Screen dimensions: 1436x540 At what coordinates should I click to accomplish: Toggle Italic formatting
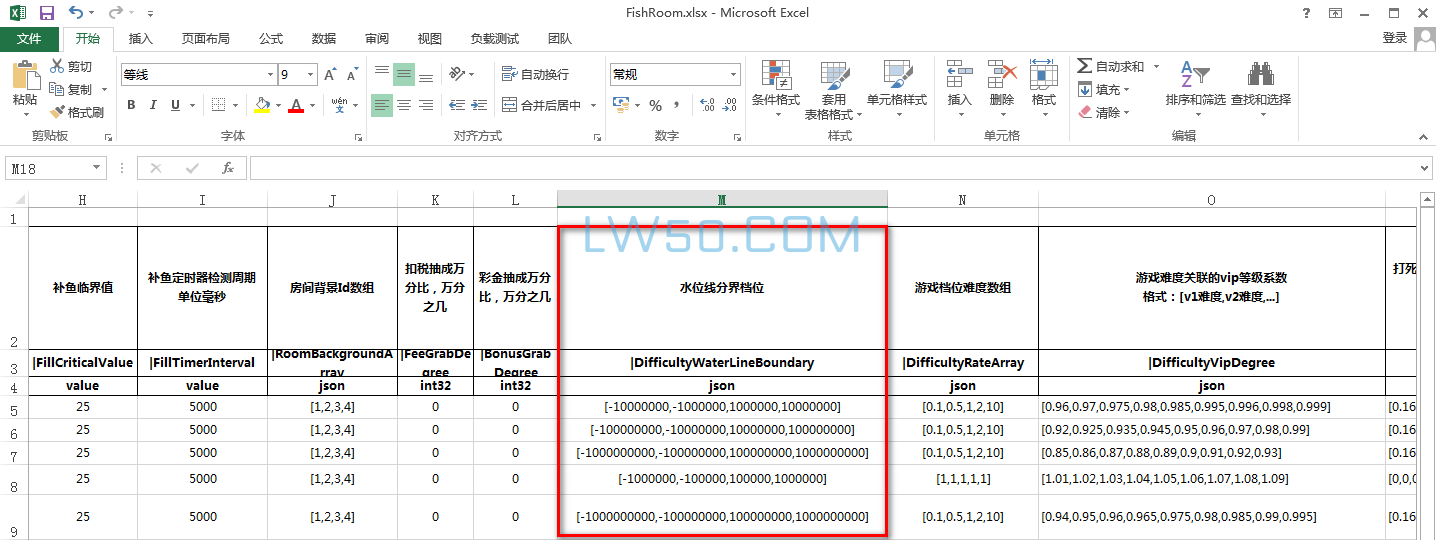click(x=153, y=105)
